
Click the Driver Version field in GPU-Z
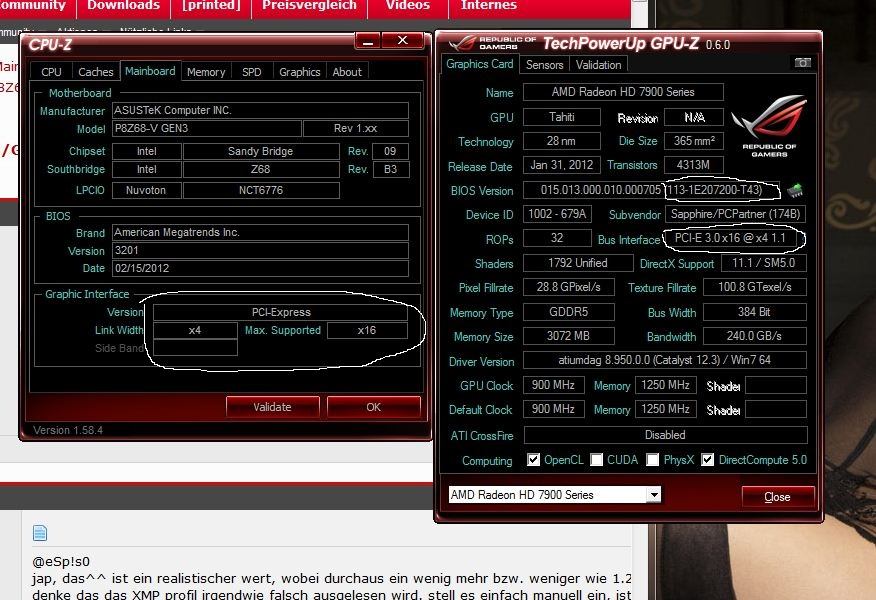pyautogui.click(x=665, y=360)
